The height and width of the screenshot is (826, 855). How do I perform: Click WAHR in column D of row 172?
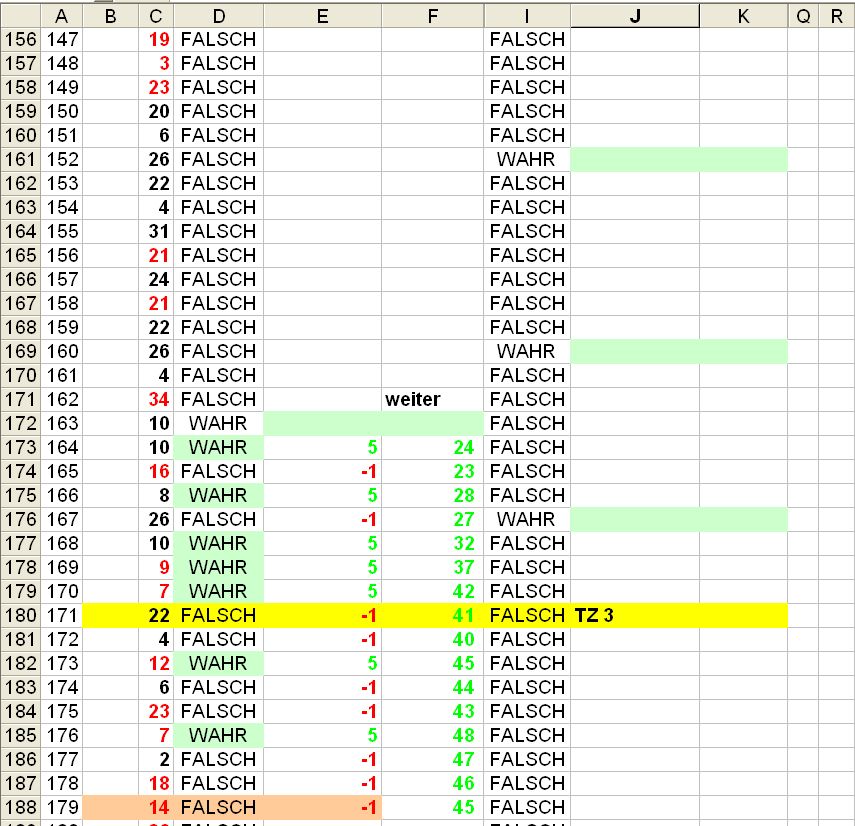point(219,423)
